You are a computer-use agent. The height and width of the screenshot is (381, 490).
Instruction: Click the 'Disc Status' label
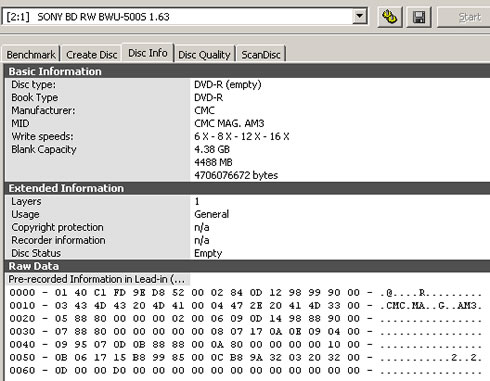pos(36,253)
